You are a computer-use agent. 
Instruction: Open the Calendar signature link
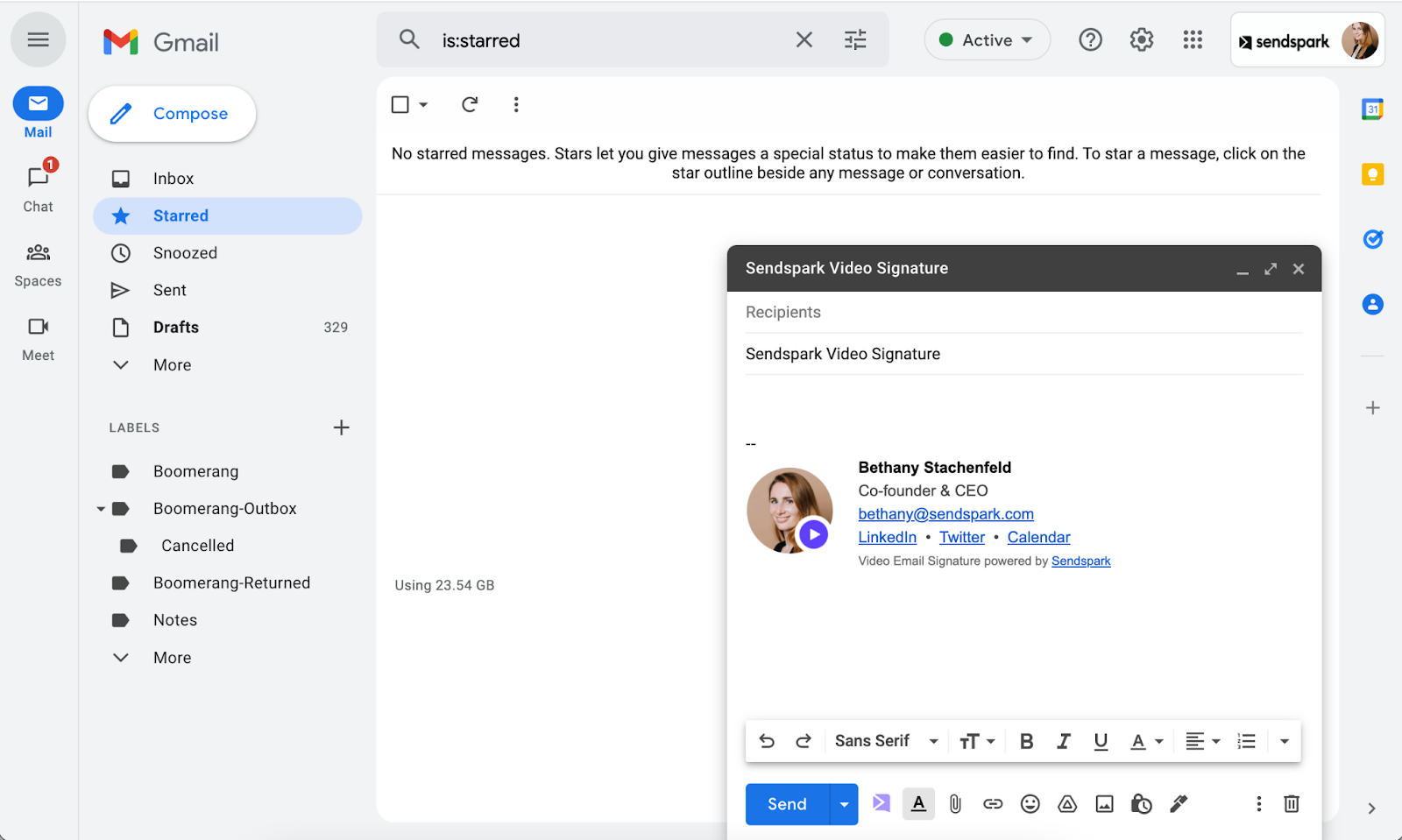point(1038,538)
